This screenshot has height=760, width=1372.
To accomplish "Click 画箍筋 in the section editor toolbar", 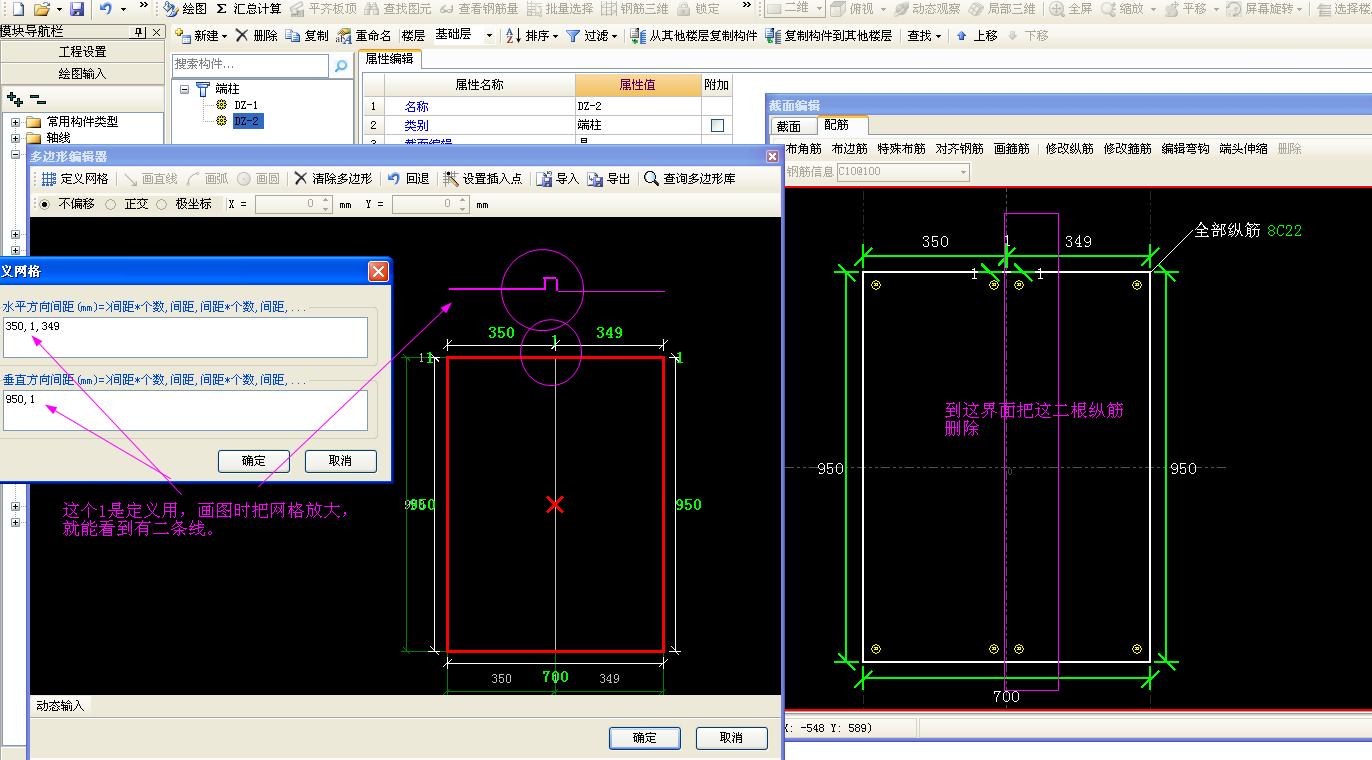I will tap(1012, 149).
